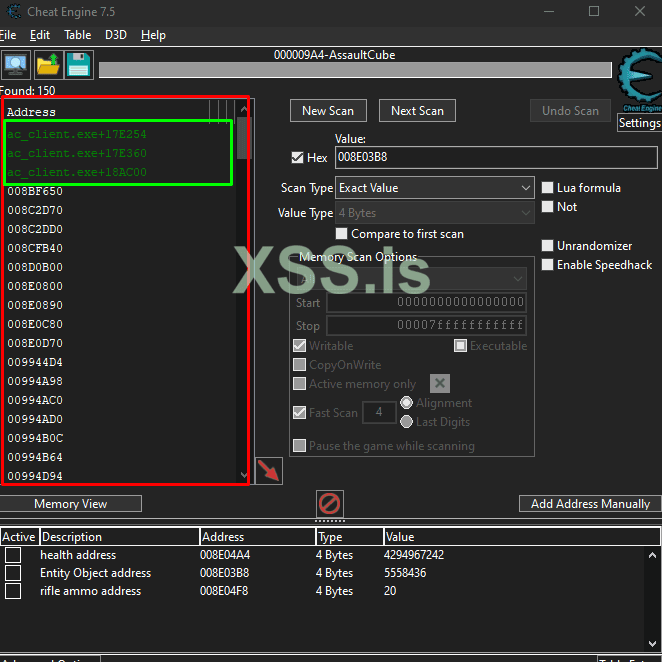Image resolution: width=662 pixels, height=662 pixels.
Task: Open the D3D menu
Action: click(x=116, y=35)
